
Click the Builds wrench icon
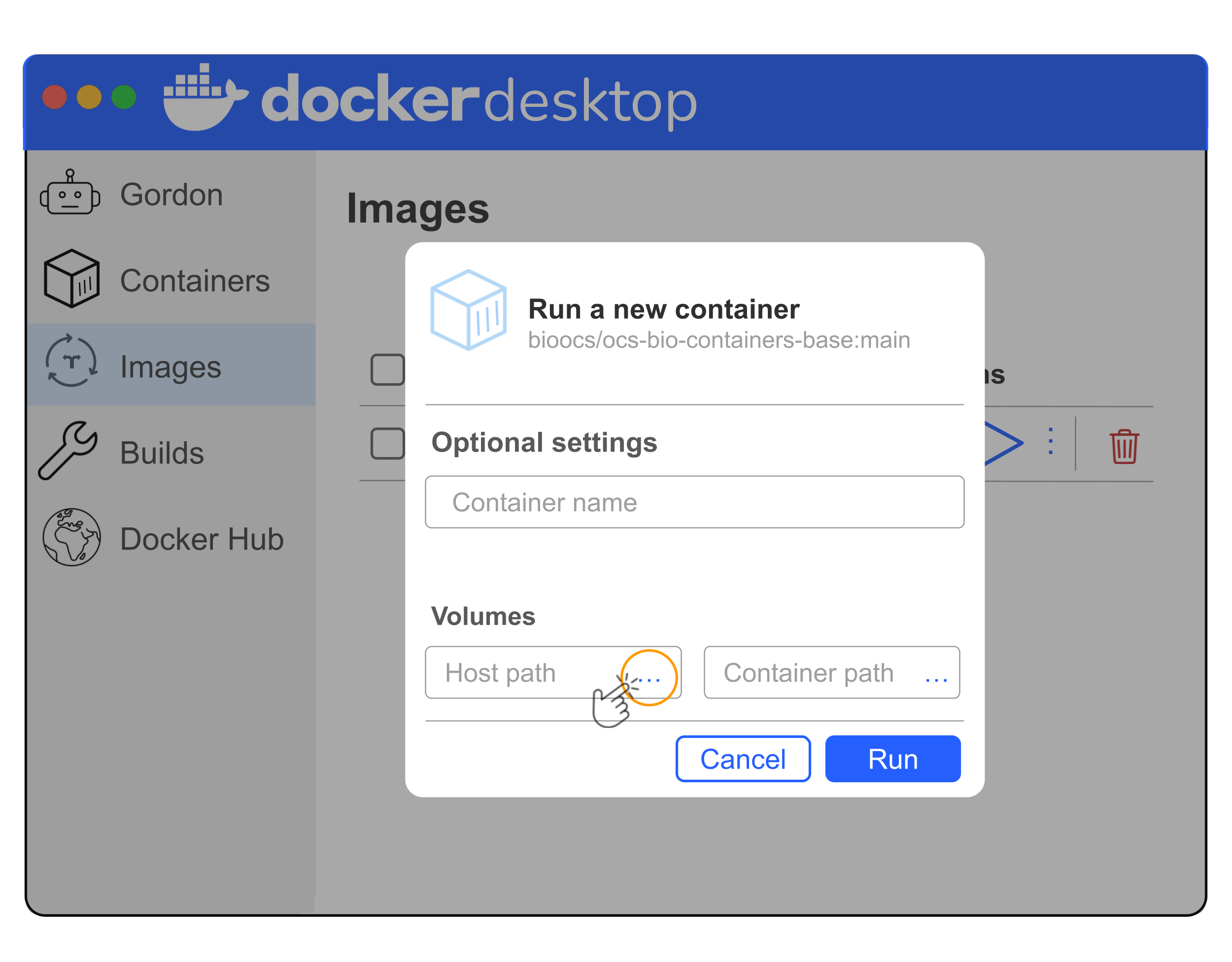click(68, 450)
